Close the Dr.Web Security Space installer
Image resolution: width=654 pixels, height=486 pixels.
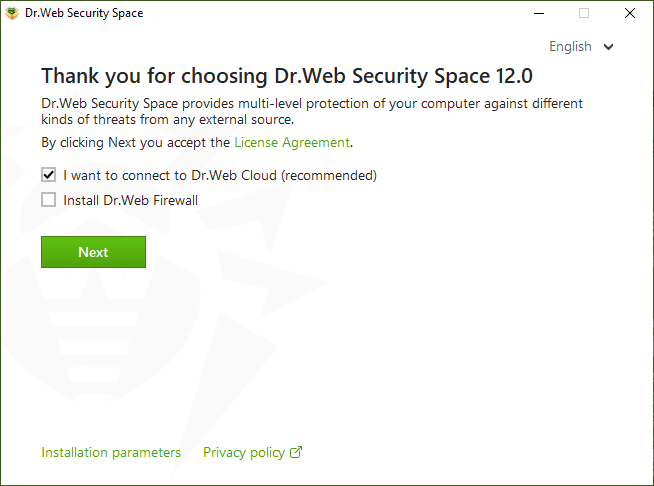(630, 13)
